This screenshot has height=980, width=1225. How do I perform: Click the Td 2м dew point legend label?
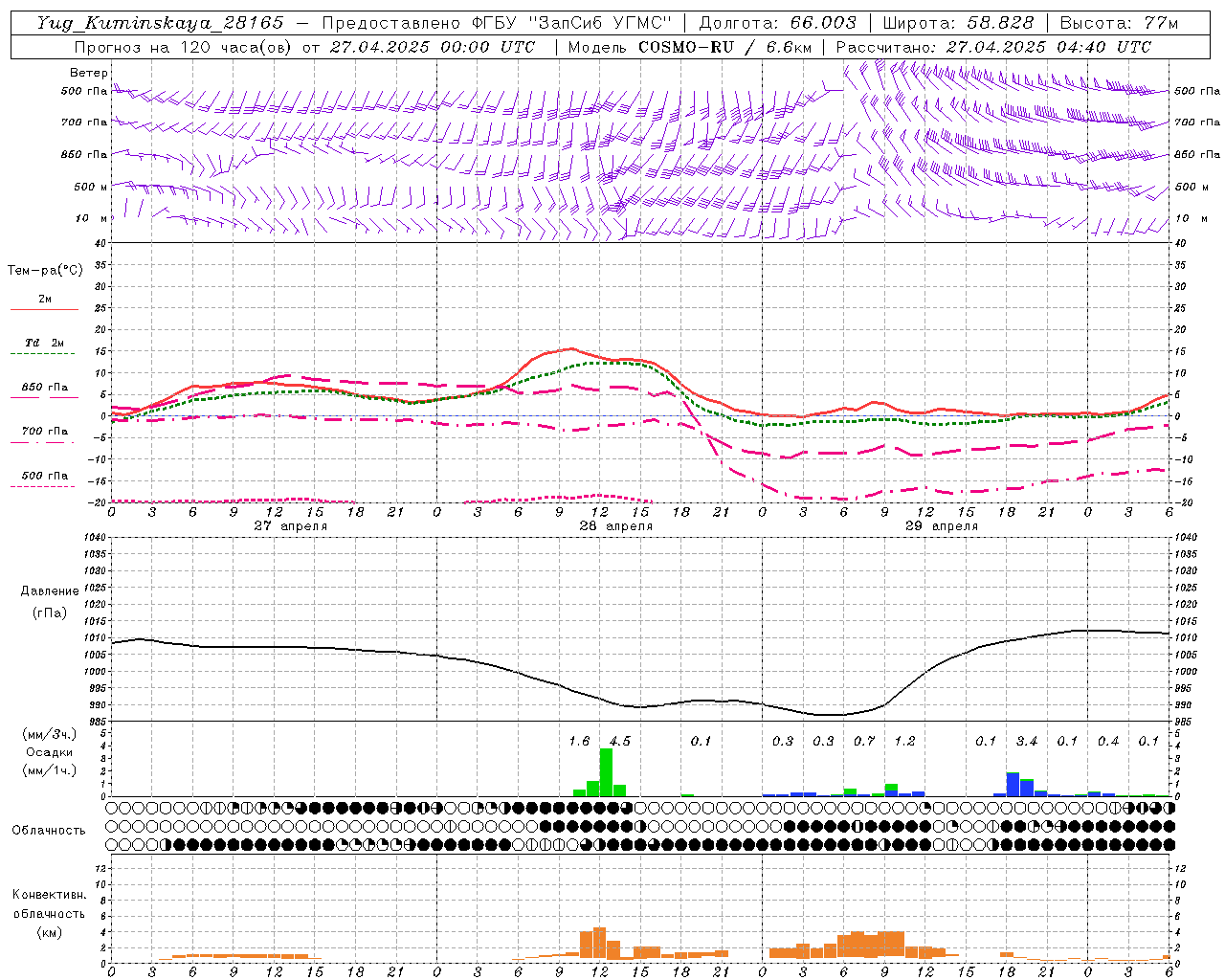click(x=45, y=343)
